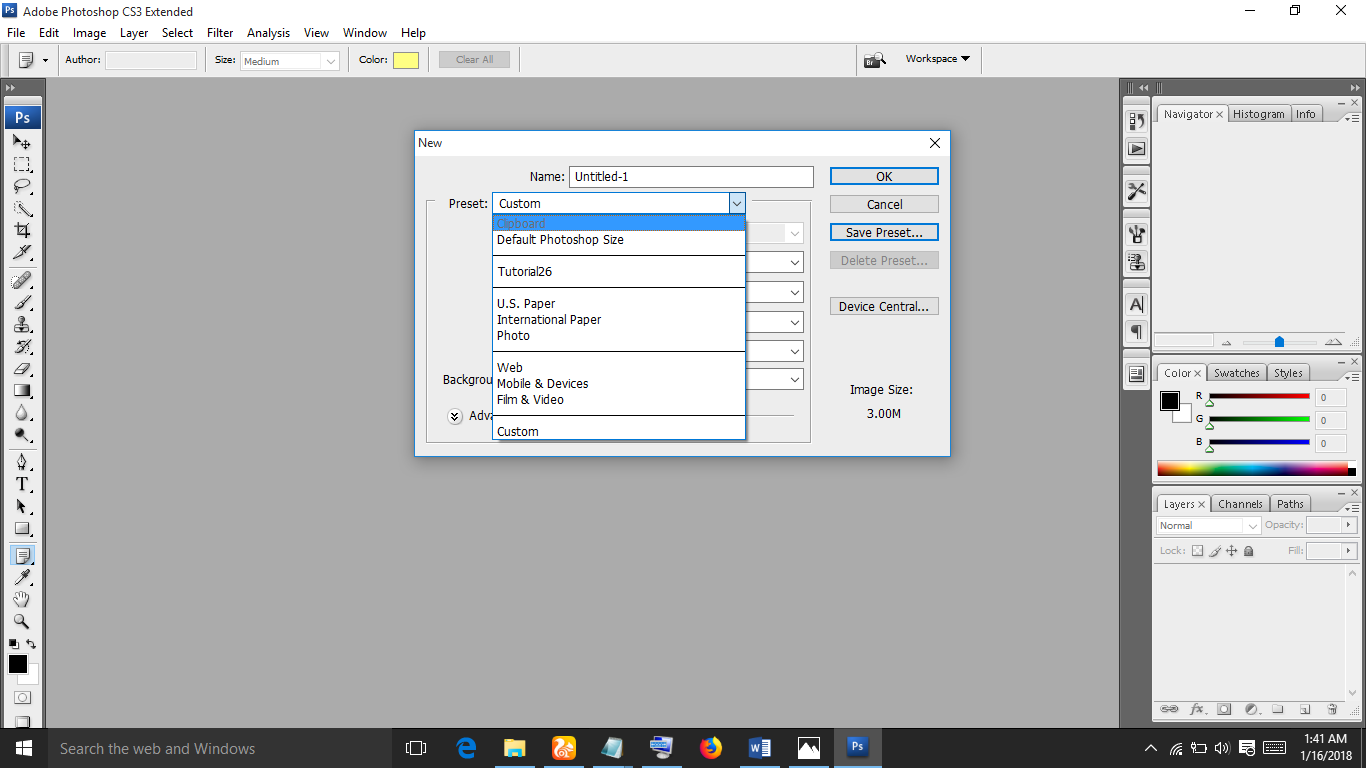
Task: Open the Opacity slider arrow in Layers
Action: 1349,525
